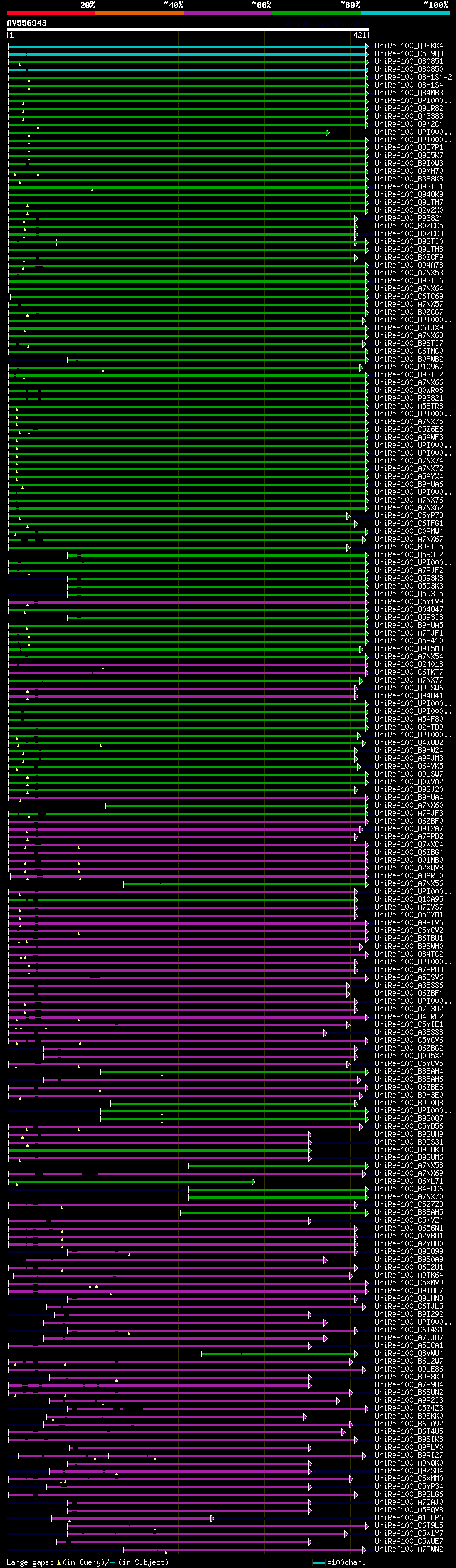Click label UniRef100_Q9C899
The height and width of the screenshot is (1568, 456).
[409, 1251]
